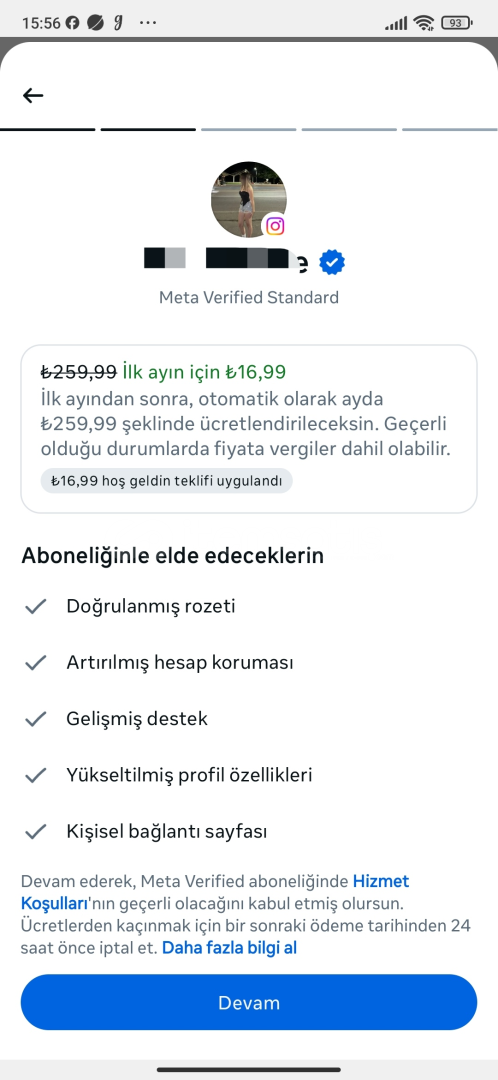Tap checkmark beside Gelişmiş destek

[x=35, y=719]
